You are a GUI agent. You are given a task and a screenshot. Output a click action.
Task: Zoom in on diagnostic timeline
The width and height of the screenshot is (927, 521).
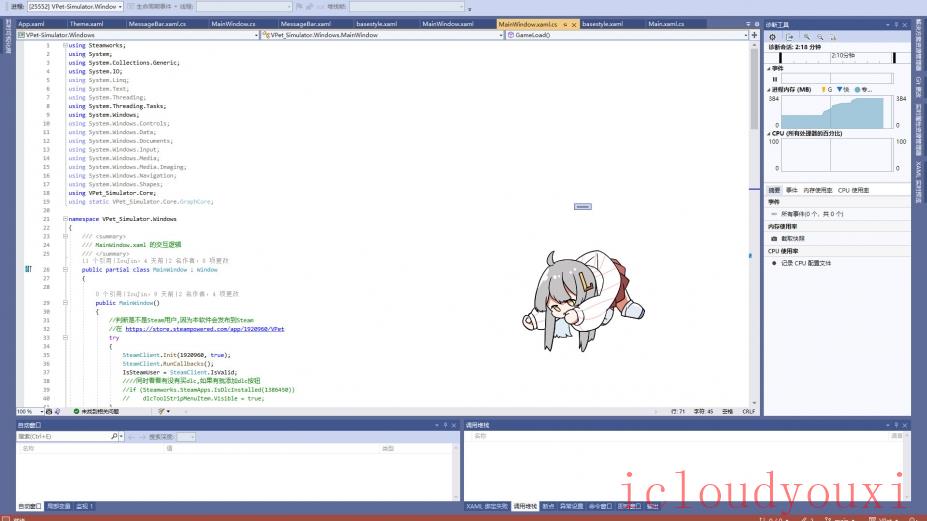click(807, 37)
